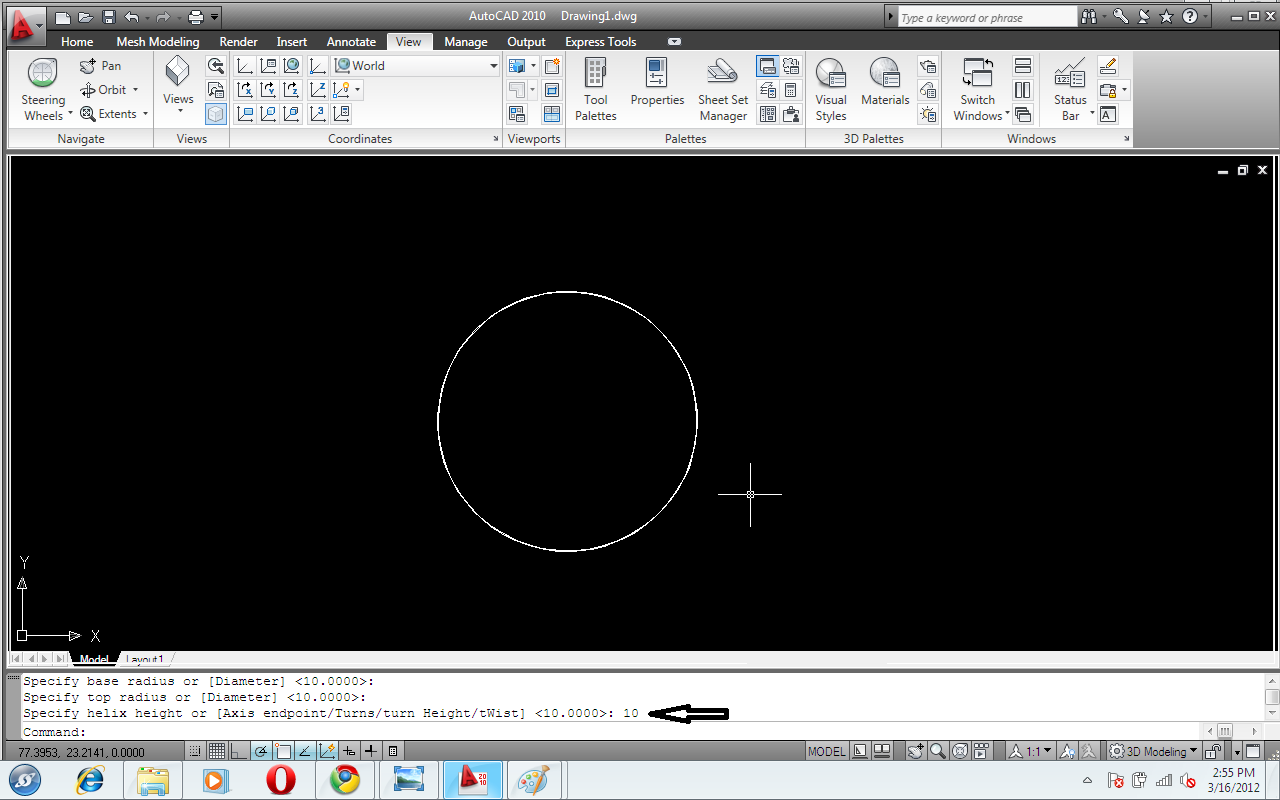Toggle Object Snap in status bar
This screenshot has height=800, width=1280.
coord(283,751)
